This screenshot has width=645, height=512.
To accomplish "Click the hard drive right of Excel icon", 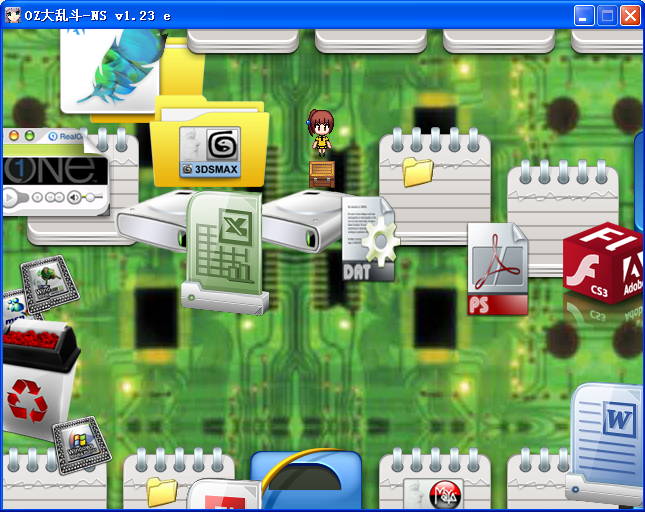I will [x=304, y=220].
